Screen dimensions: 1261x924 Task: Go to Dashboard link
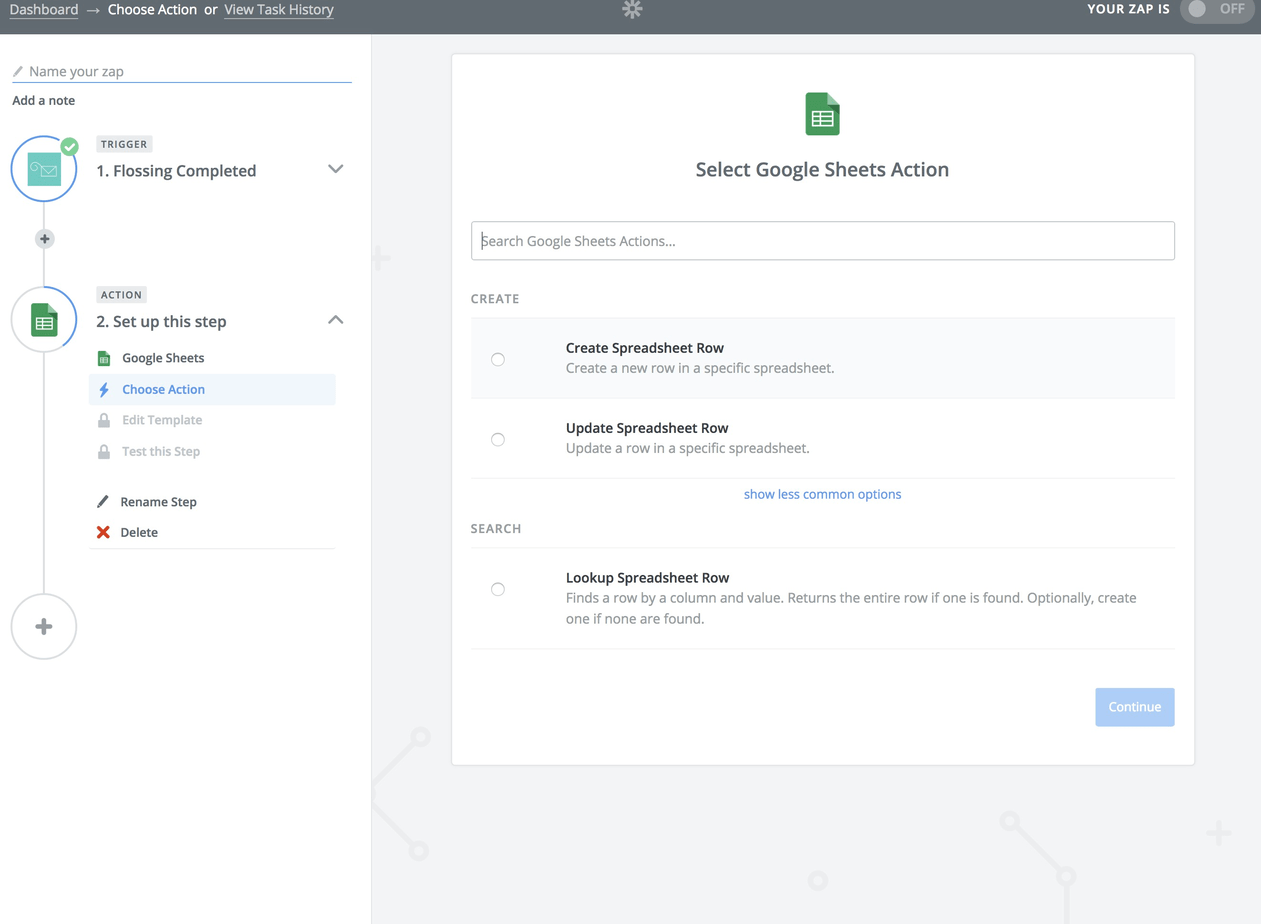pos(44,10)
